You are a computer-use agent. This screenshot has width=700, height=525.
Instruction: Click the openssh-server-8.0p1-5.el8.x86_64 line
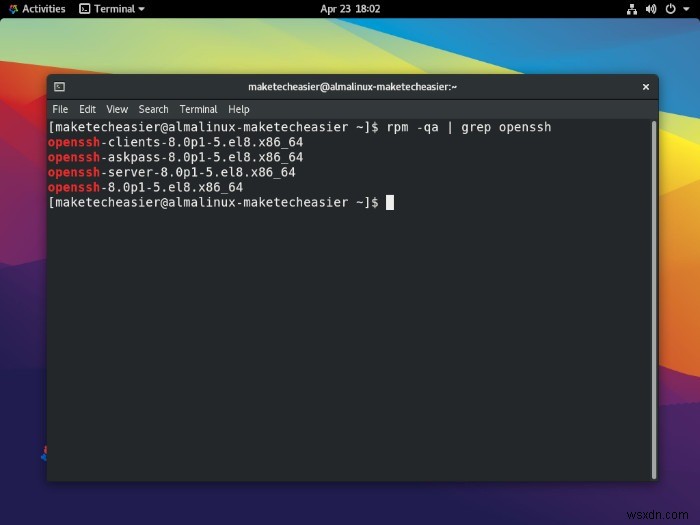171,172
